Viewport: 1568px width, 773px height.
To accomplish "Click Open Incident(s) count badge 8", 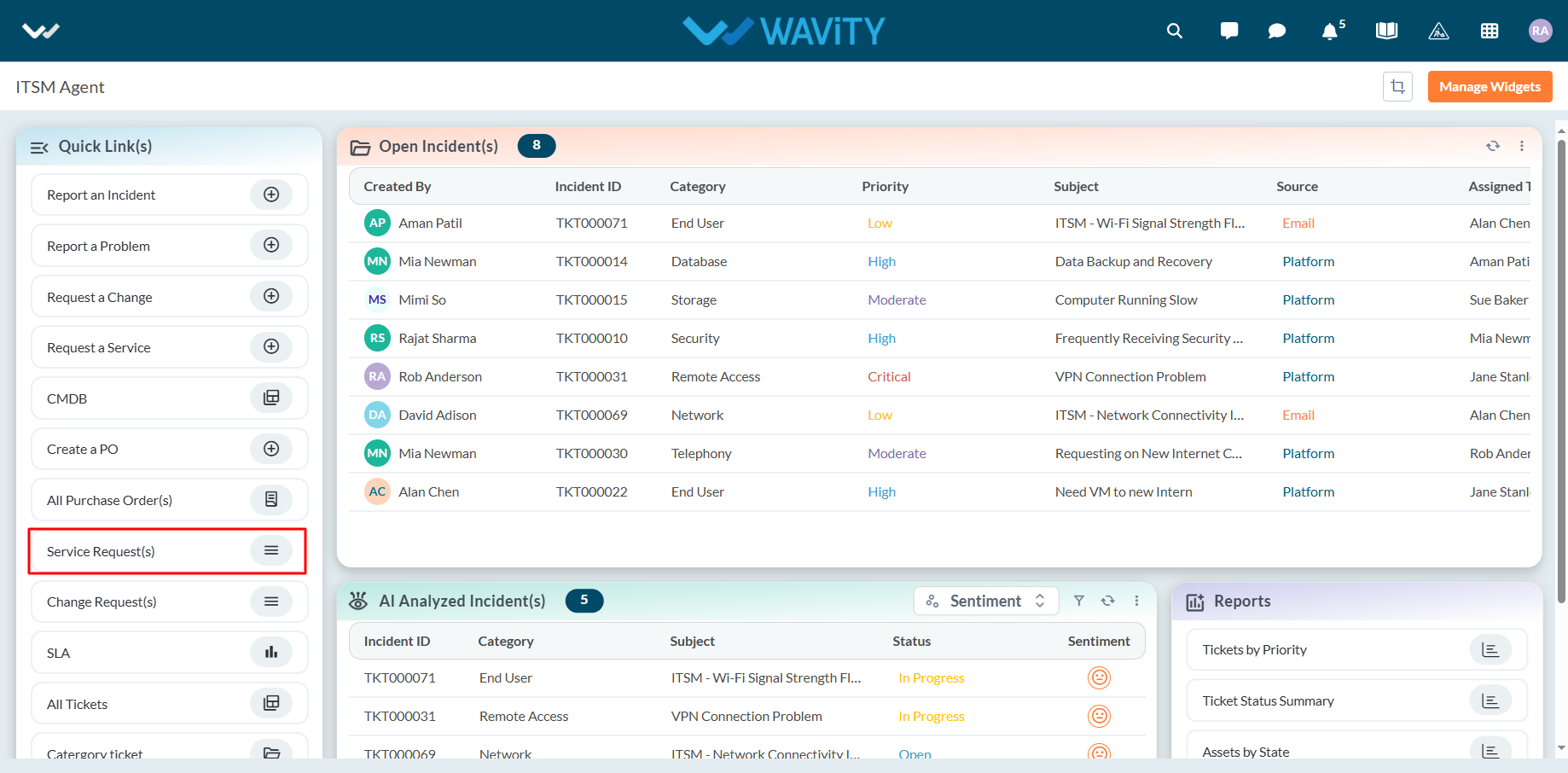I will (x=537, y=146).
